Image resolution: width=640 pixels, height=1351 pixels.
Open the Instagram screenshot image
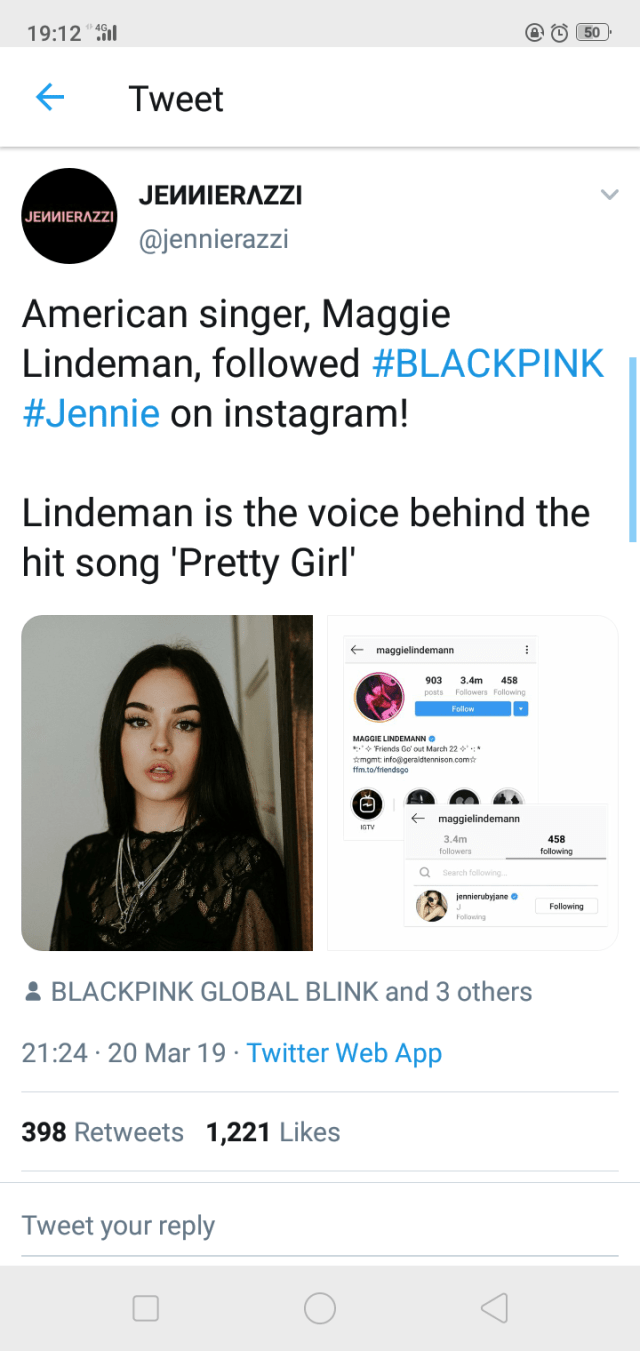(472, 782)
